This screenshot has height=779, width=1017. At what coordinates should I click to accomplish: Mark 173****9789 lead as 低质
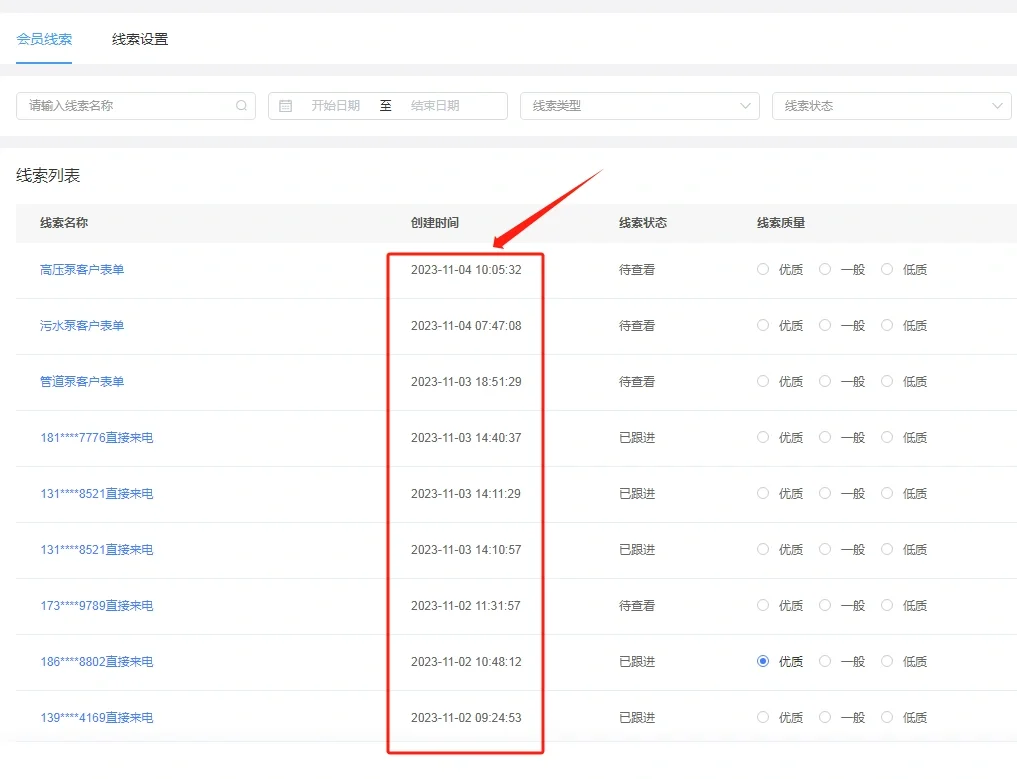[x=887, y=605]
